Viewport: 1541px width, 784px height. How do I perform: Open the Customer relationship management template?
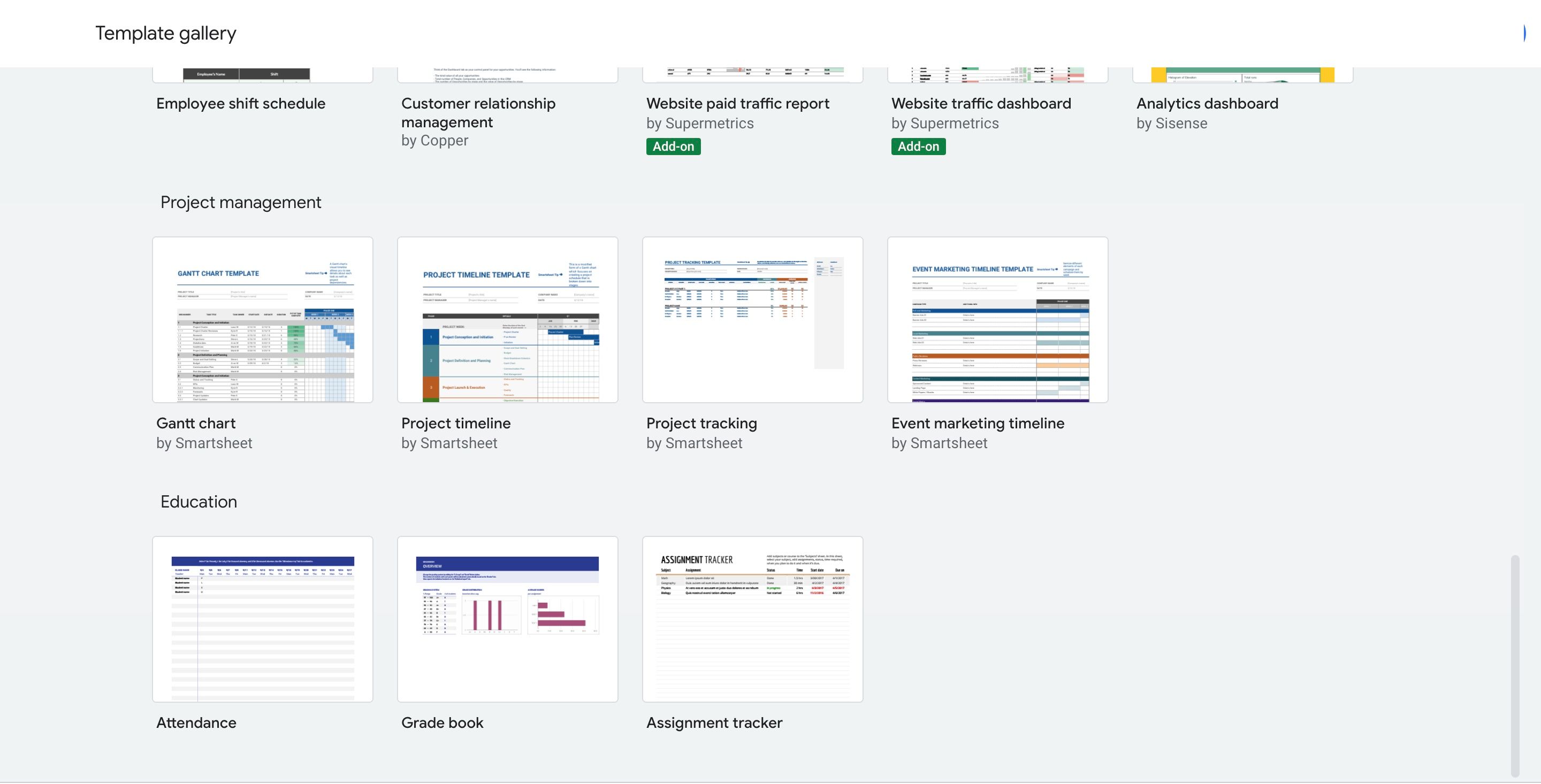[507, 74]
